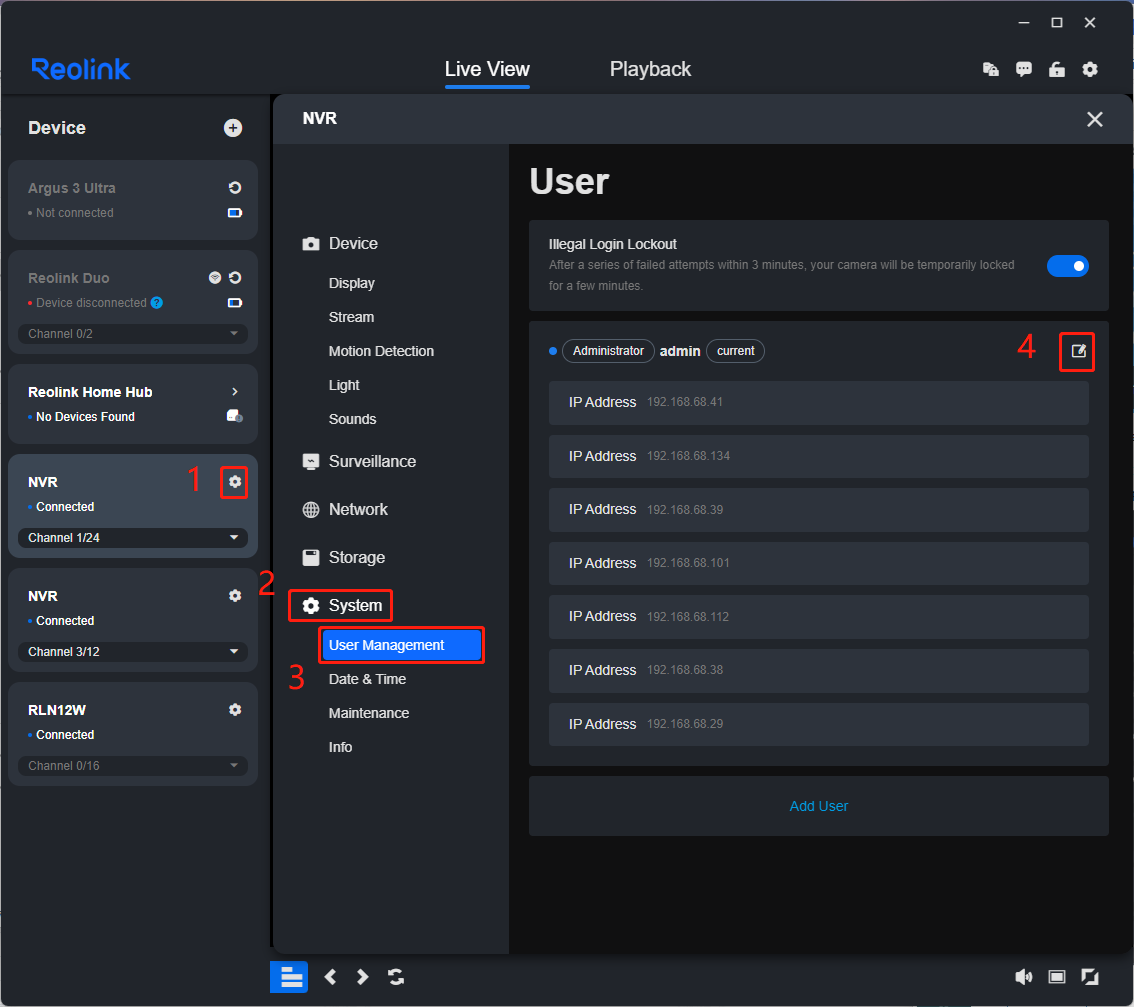Open the language translation icon in header

tap(991, 69)
